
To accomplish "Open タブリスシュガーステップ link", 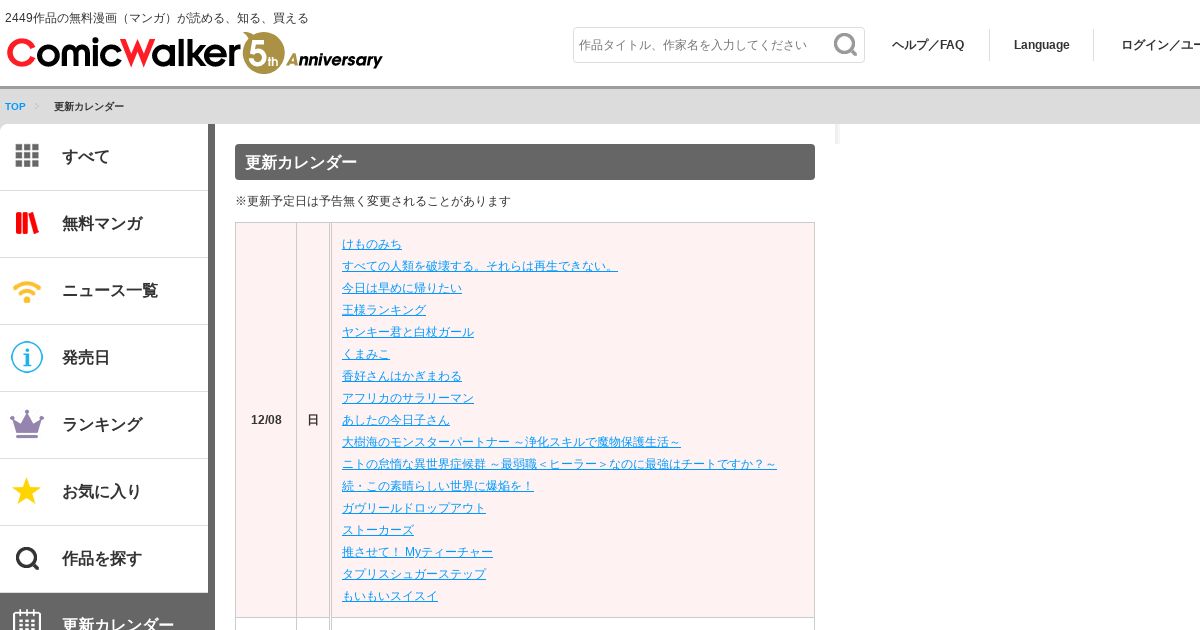I will click(414, 574).
